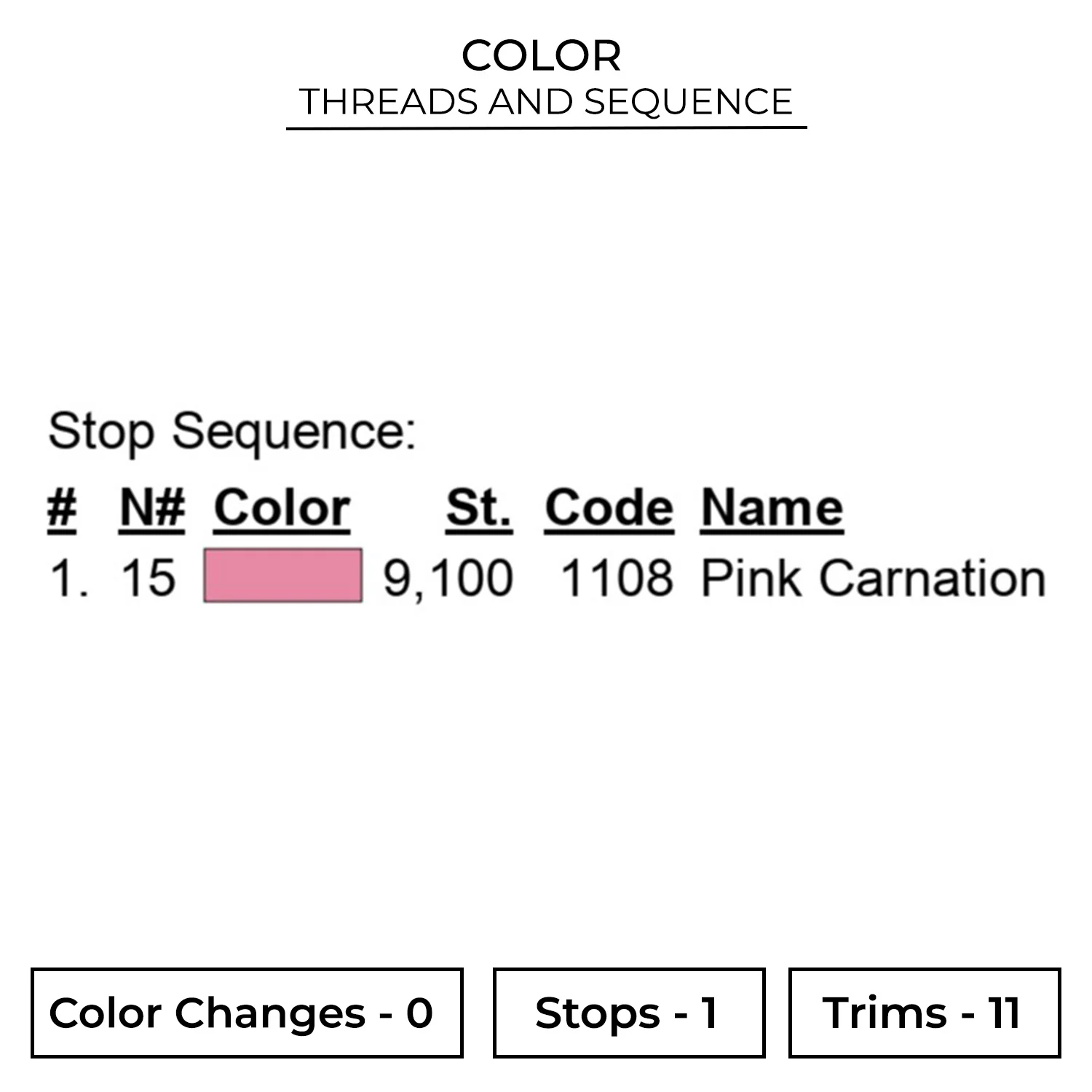Click the horizontal line under the subtitle
Screen dimensions: 1092x1092
pyautogui.click(x=546, y=128)
